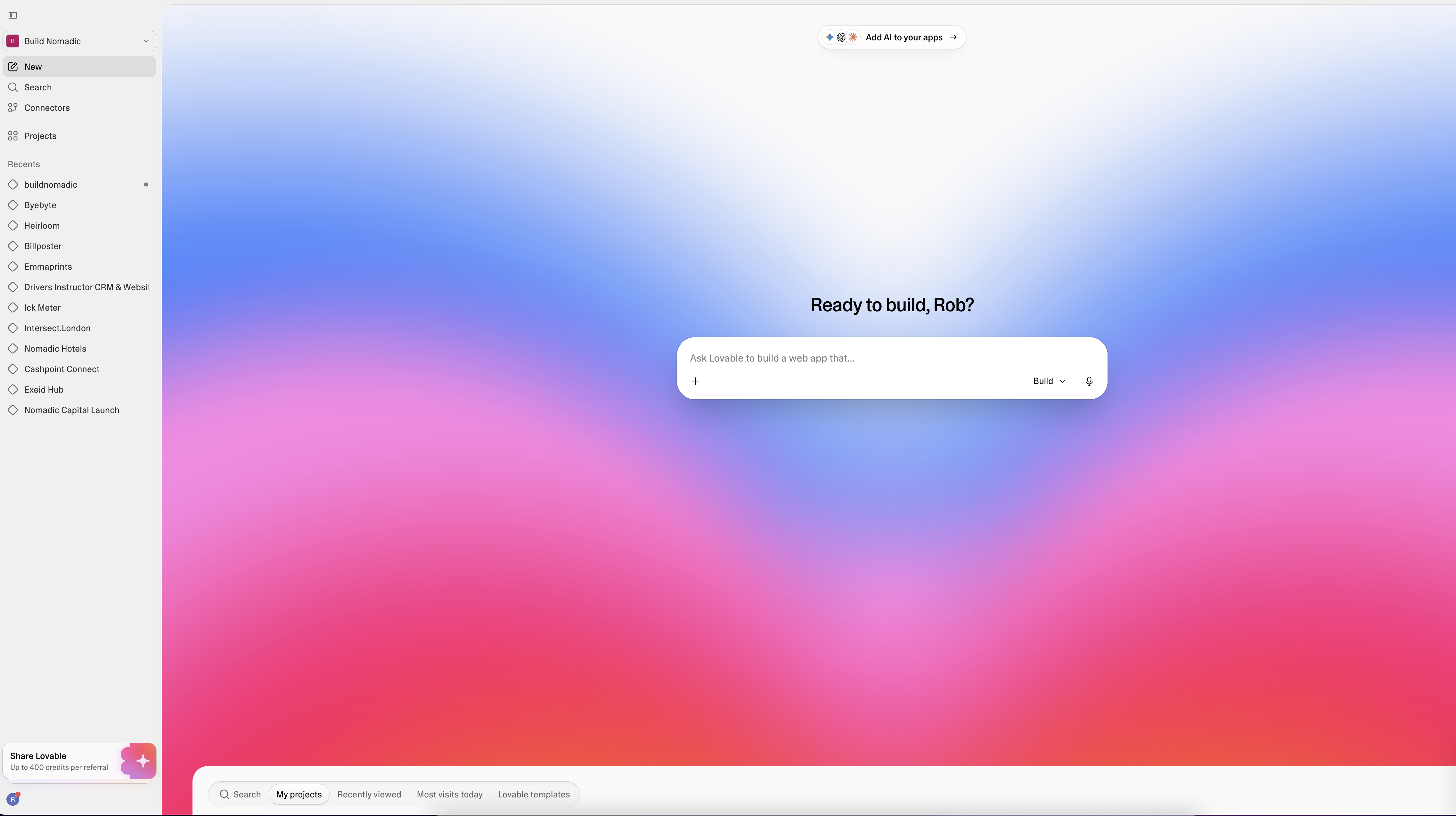The width and height of the screenshot is (1456, 816).
Task: Switch to the Recently viewed tab
Action: (369, 795)
